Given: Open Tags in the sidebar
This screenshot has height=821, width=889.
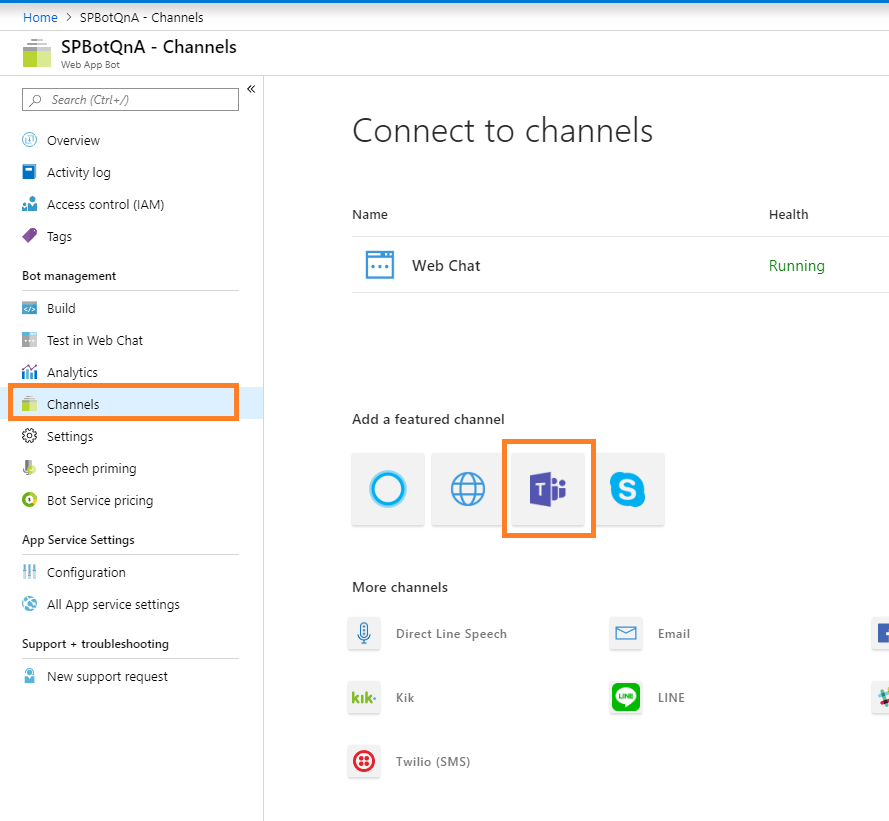Looking at the screenshot, I should pyautogui.click(x=60, y=236).
